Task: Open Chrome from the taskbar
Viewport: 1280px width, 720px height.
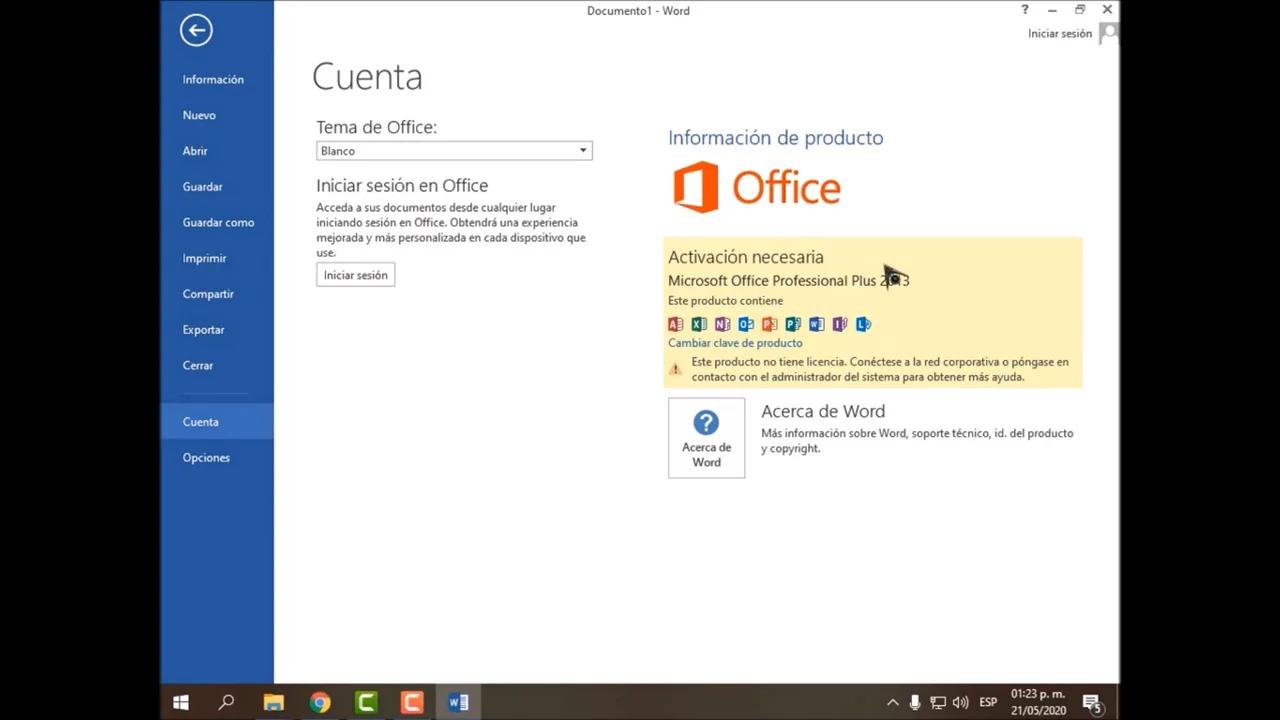Action: pos(320,703)
